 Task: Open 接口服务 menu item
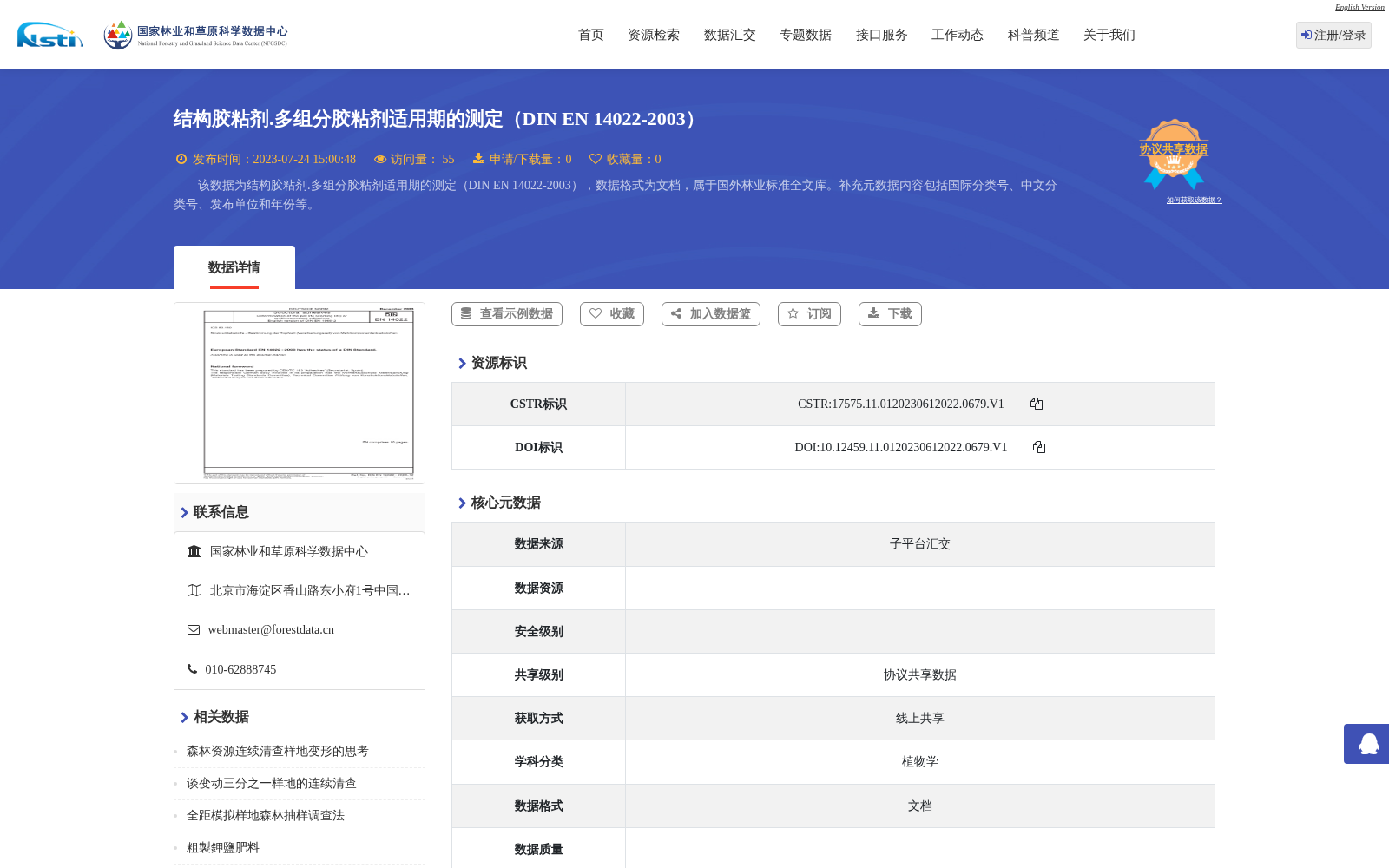click(882, 35)
